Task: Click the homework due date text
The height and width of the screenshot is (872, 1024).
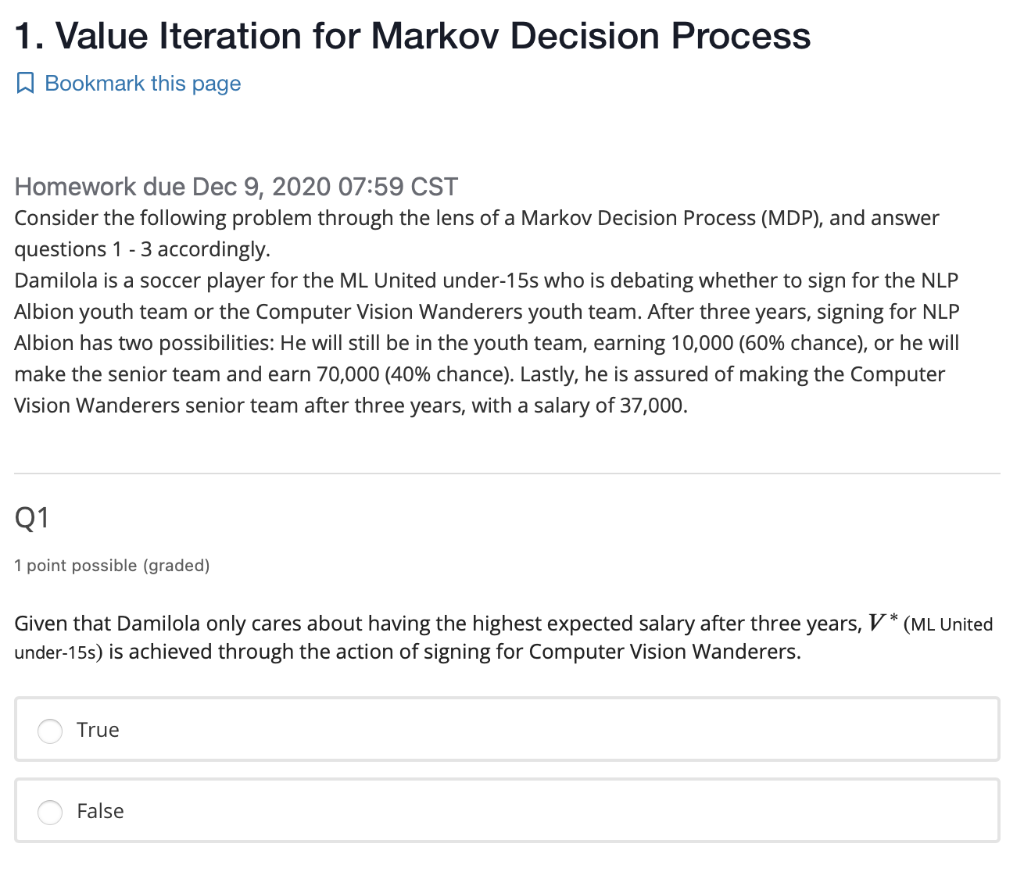Action: pyautogui.click(x=235, y=186)
